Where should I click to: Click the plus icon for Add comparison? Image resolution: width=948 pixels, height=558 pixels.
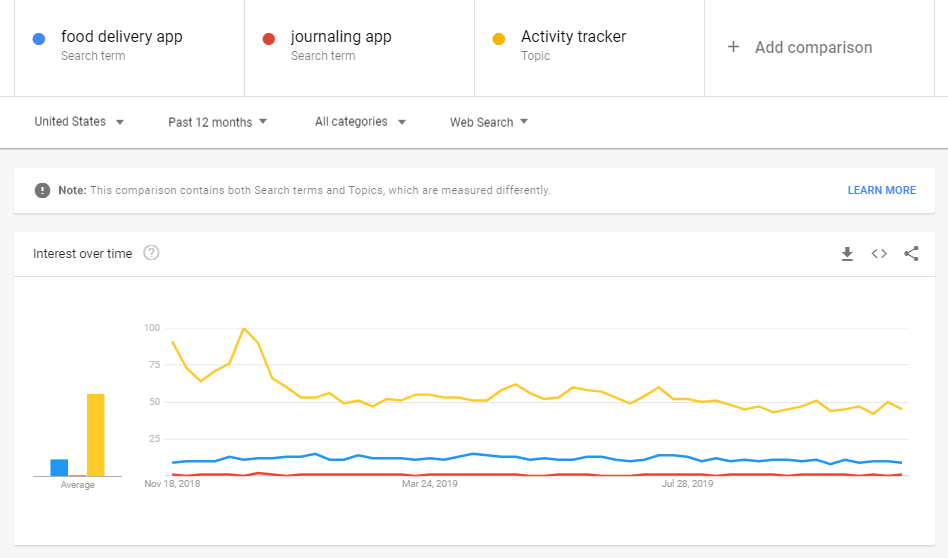[x=733, y=47]
